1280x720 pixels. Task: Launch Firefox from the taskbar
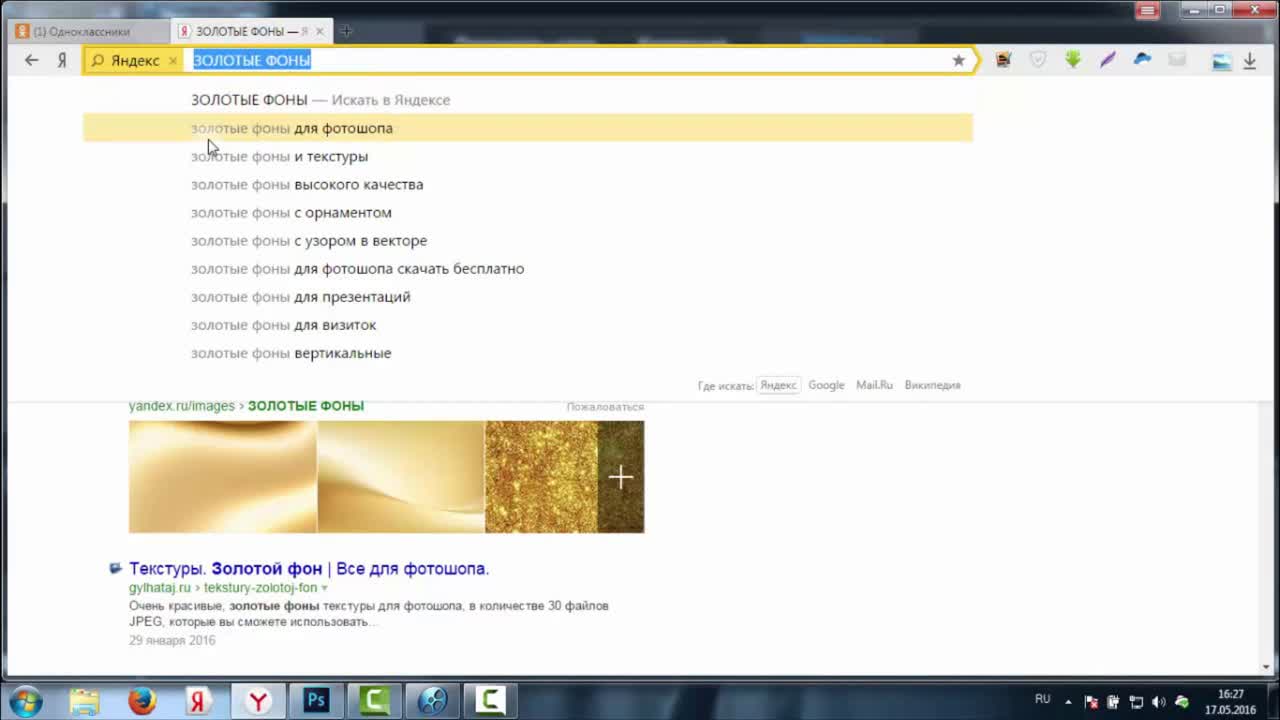pos(142,701)
